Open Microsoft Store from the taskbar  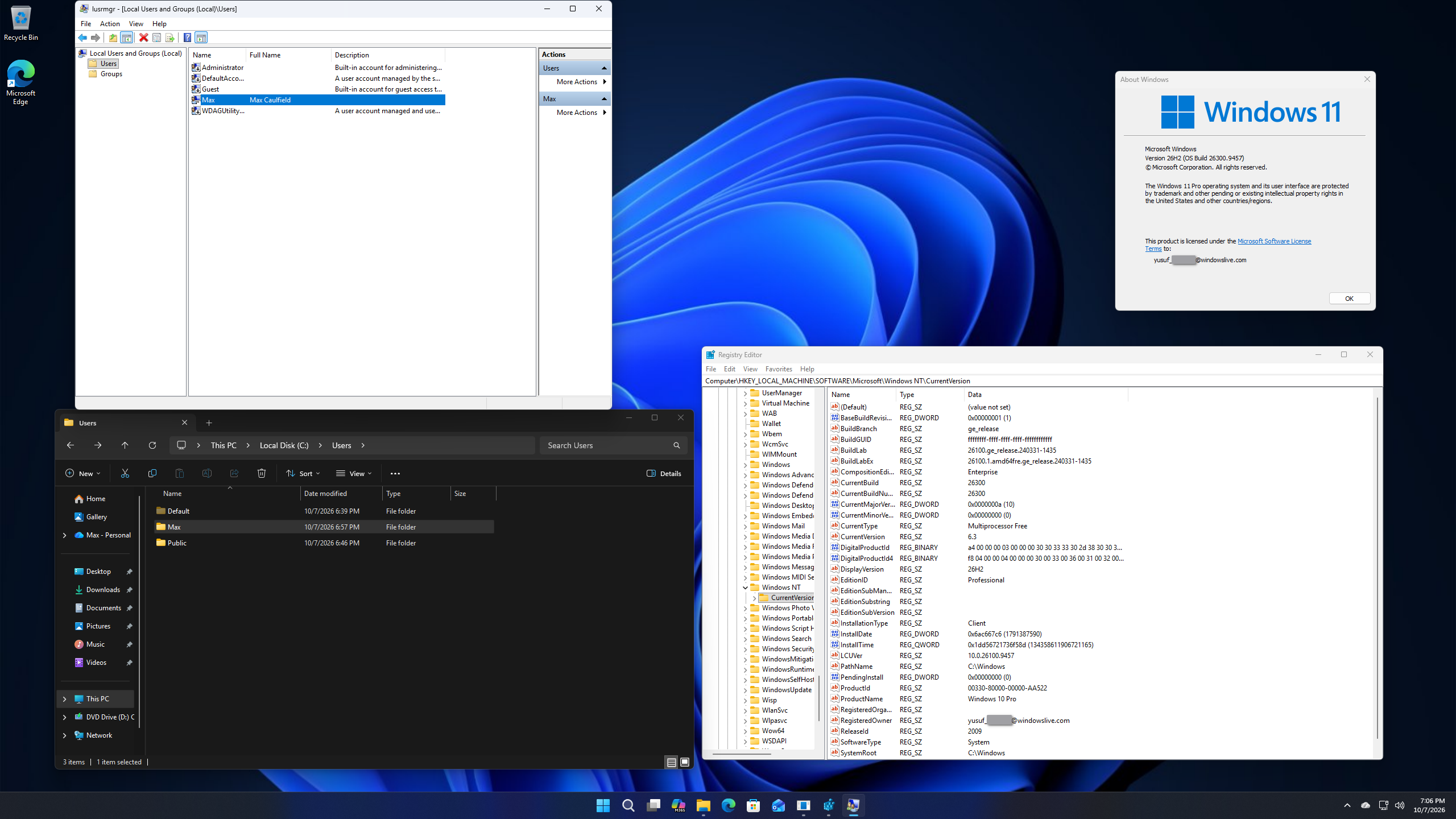click(753, 805)
